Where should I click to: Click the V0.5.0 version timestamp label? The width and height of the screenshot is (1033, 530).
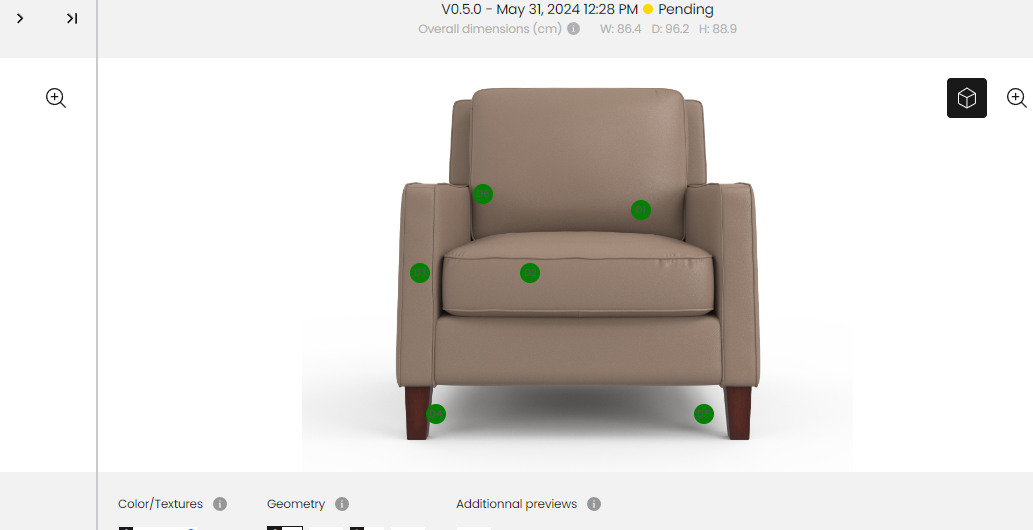point(540,9)
